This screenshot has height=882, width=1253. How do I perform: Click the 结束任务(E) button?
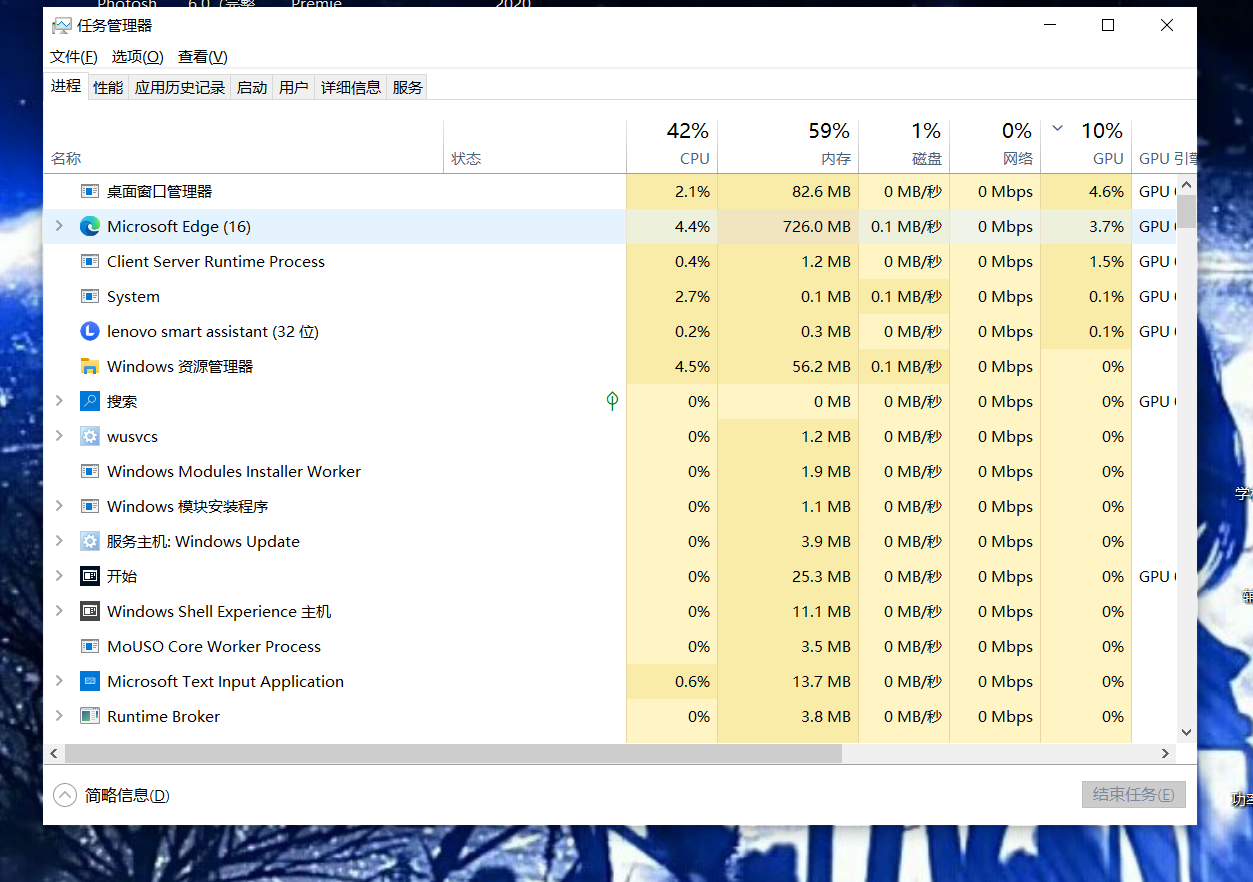pos(1134,795)
